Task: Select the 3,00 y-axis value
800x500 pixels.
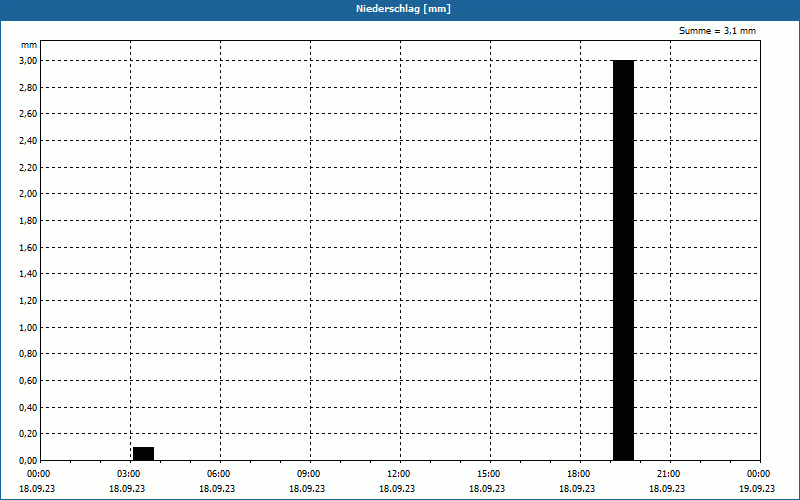Action: pos(28,61)
